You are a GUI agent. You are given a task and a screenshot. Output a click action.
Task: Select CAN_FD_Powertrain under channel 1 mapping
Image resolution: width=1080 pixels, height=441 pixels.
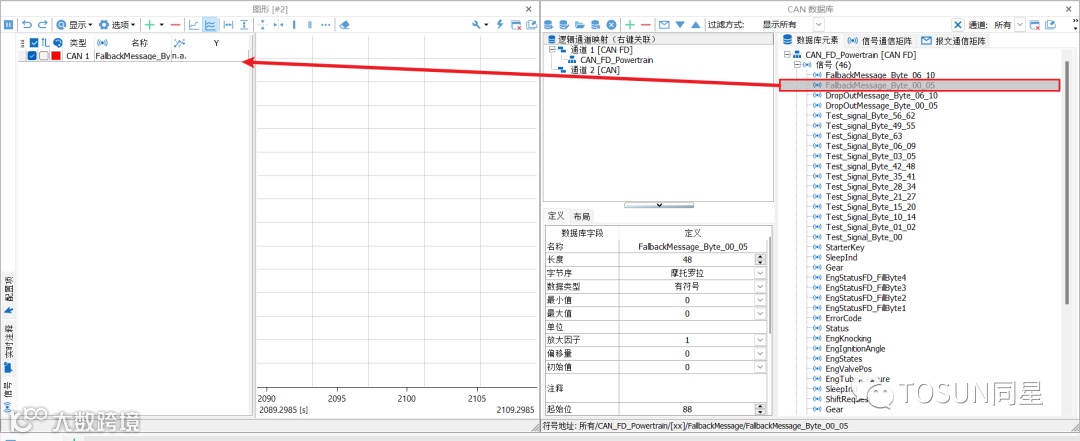coord(616,60)
